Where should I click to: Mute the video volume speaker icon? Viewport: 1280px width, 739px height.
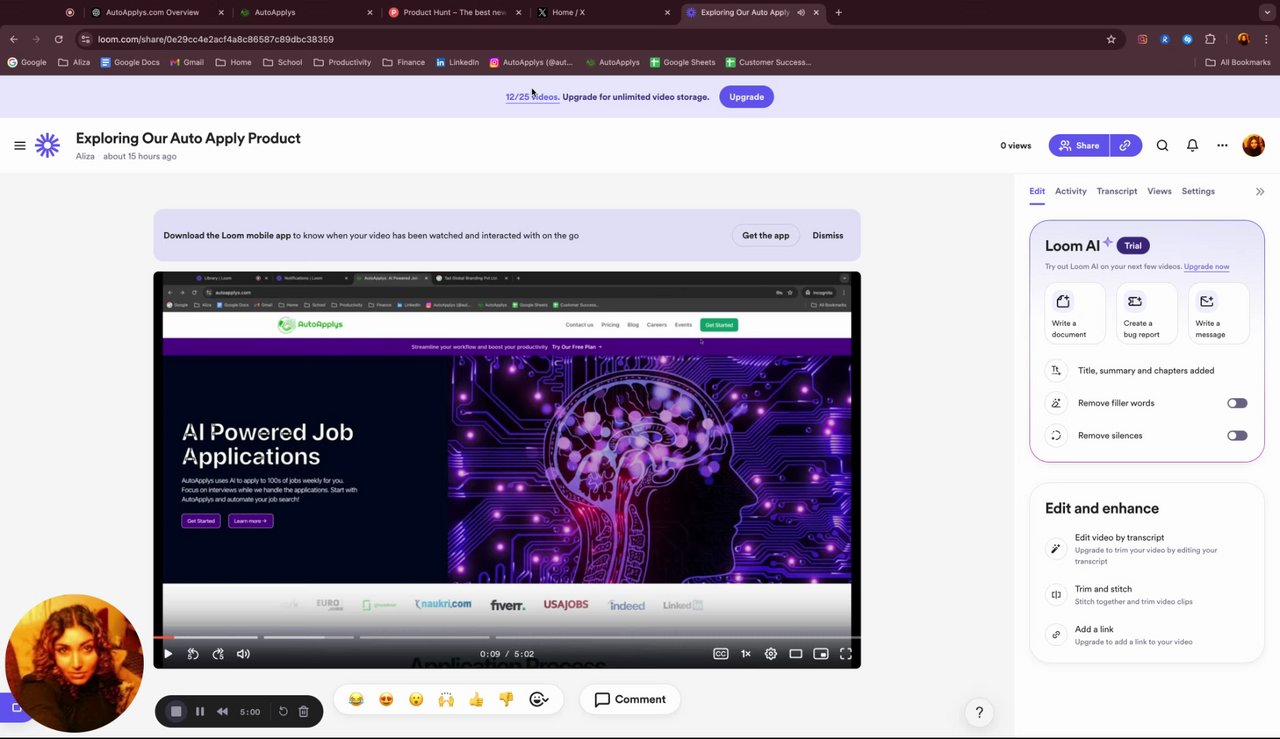[243, 654]
